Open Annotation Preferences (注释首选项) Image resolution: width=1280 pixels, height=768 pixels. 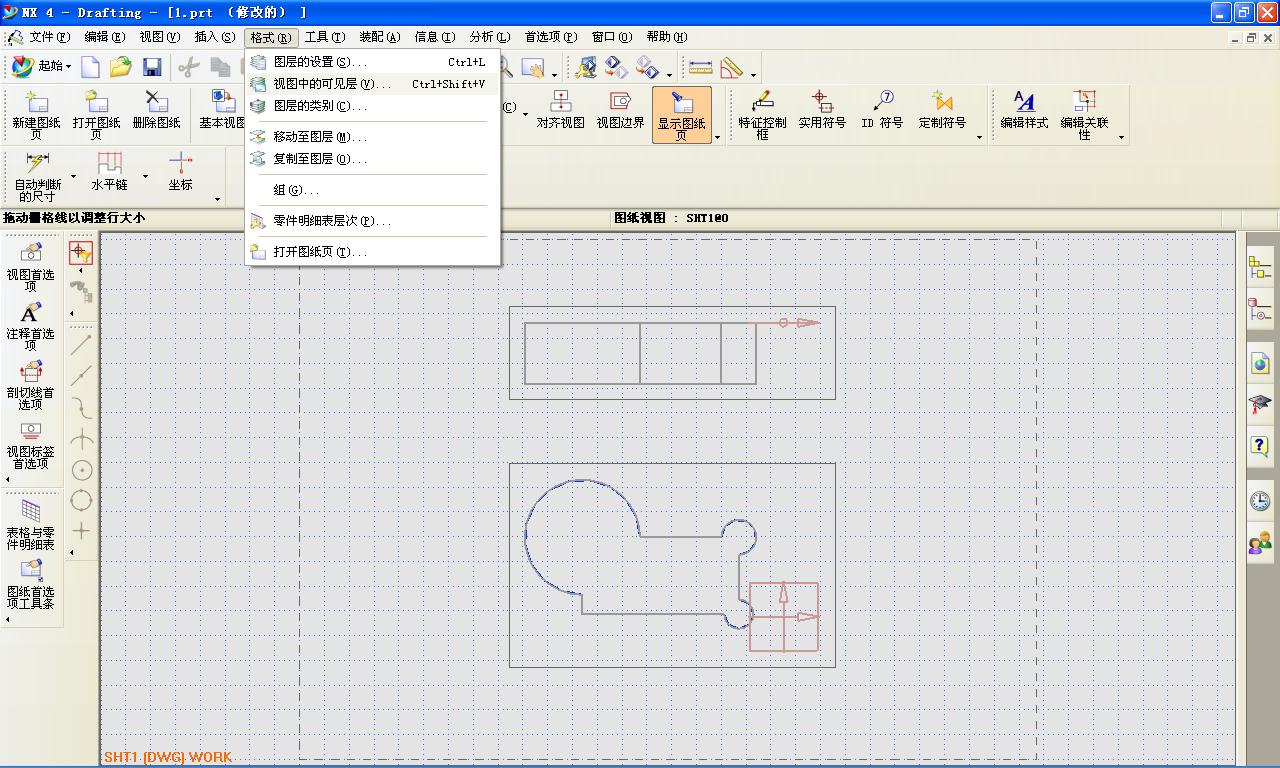point(31,324)
